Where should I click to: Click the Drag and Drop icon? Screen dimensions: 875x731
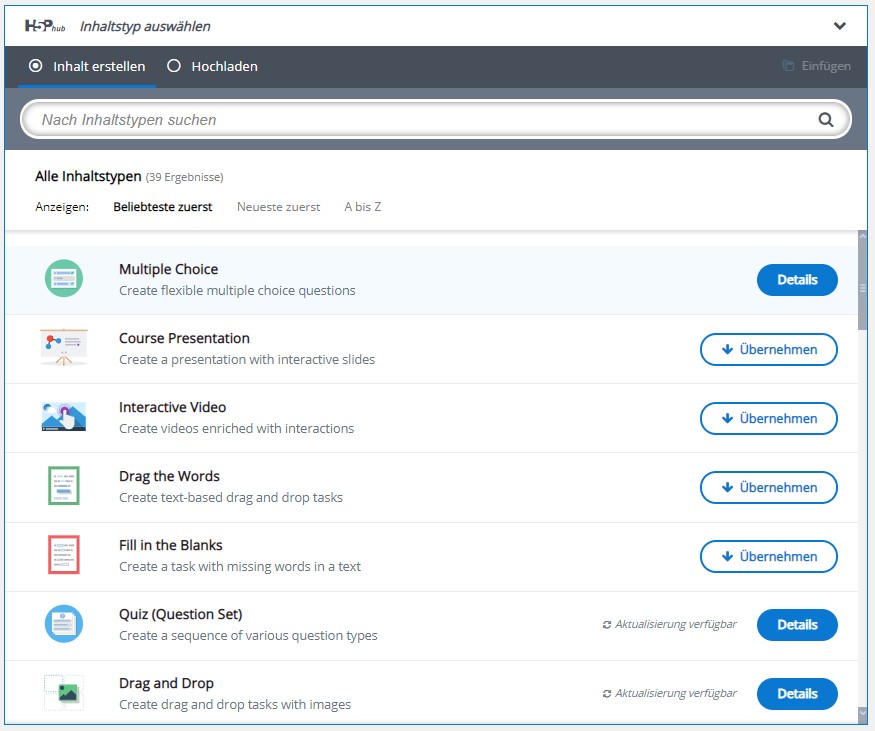tap(64, 692)
